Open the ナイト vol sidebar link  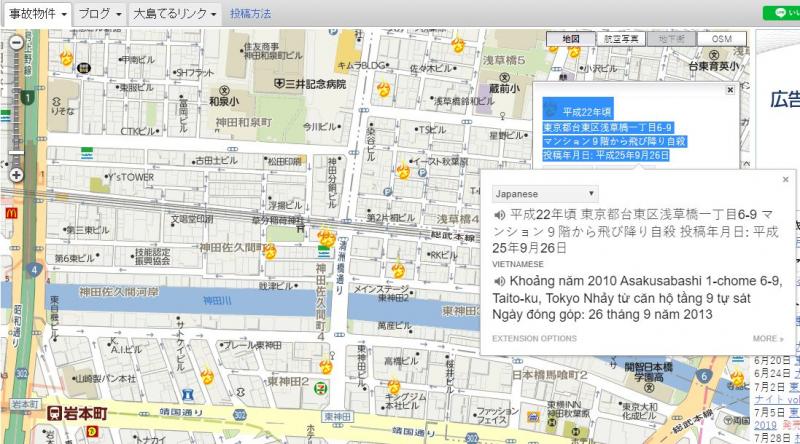pos(777,399)
